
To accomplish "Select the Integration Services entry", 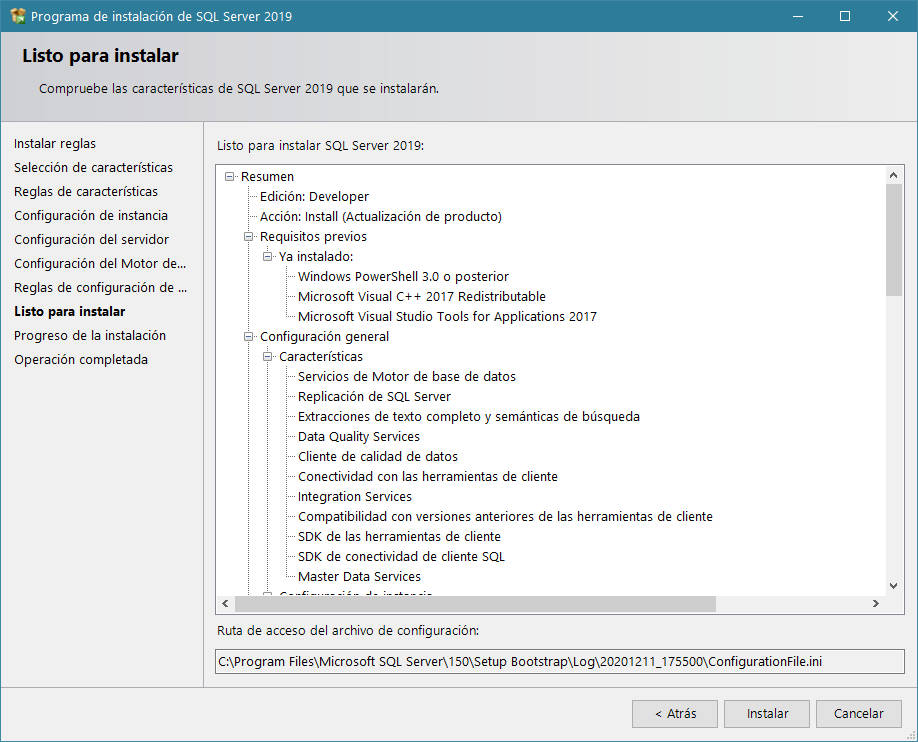I will pyautogui.click(x=353, y=497).
